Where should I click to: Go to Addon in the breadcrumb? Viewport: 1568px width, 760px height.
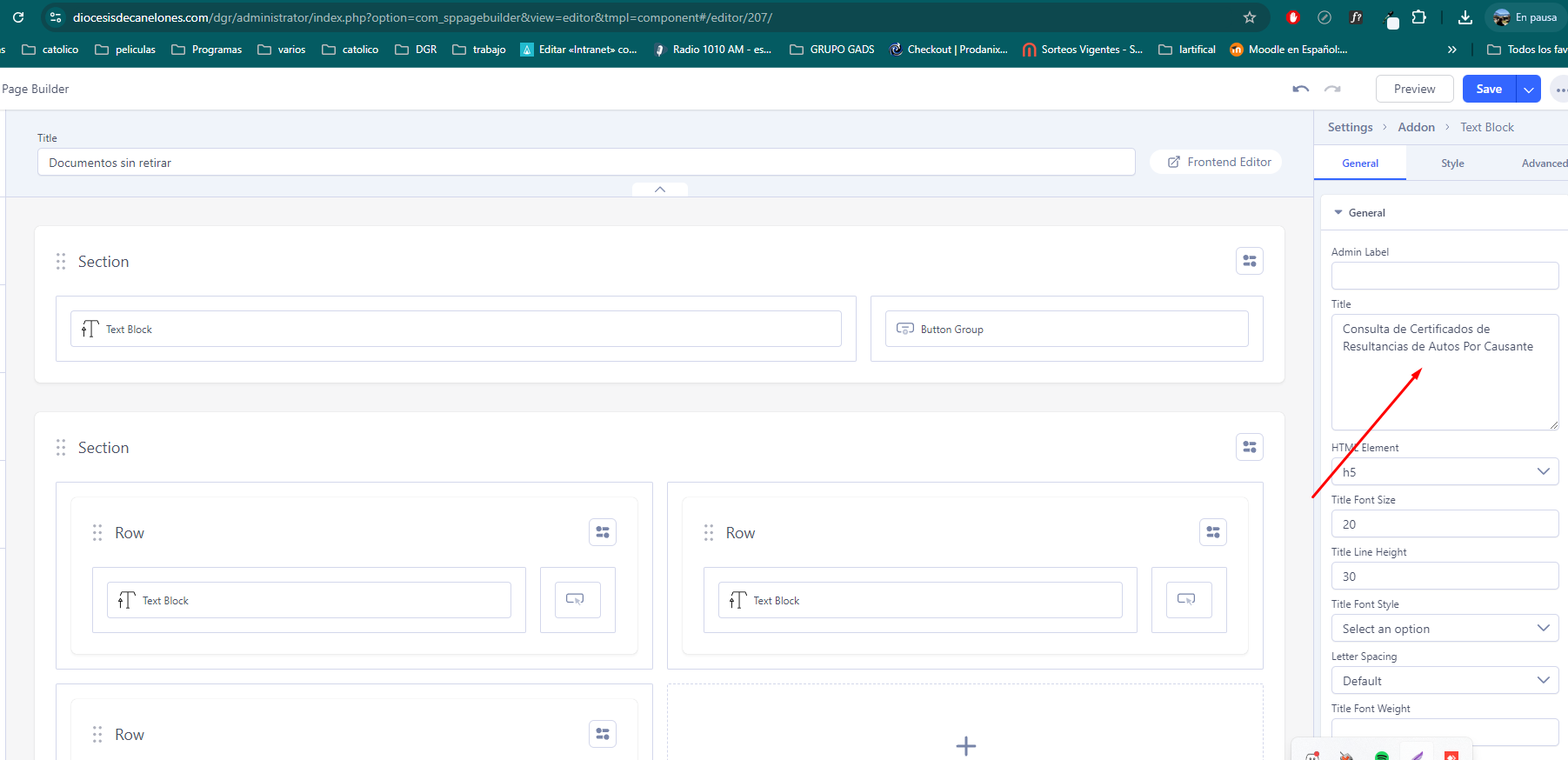(x=1416, y=127)
